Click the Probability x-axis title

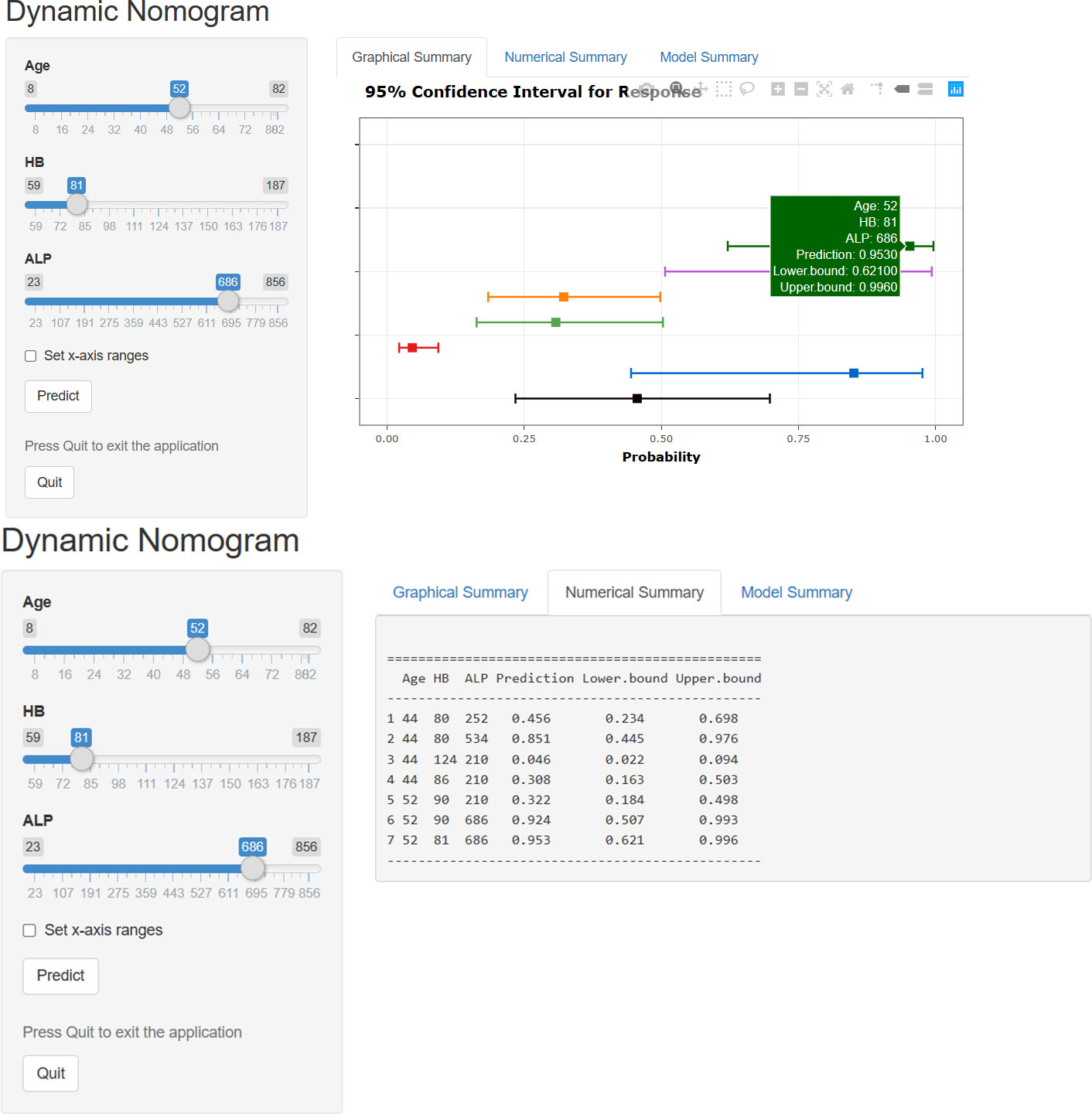pos(661,457)
